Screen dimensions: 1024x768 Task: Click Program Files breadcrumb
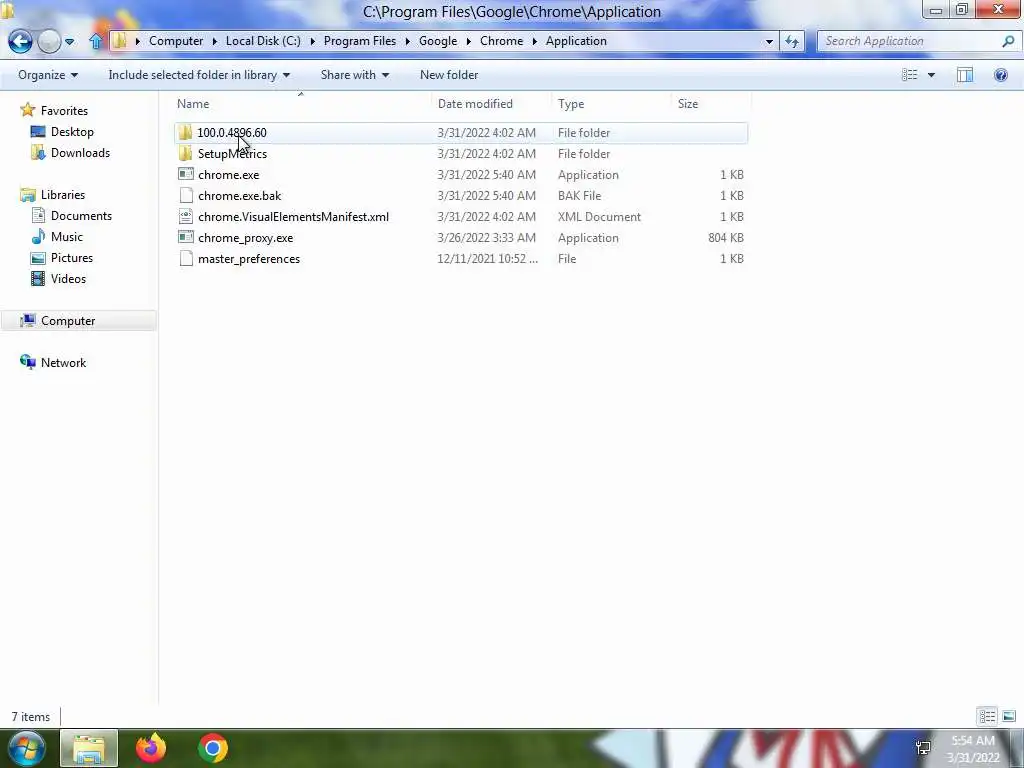pyautogui.click(x=359, y=41)
